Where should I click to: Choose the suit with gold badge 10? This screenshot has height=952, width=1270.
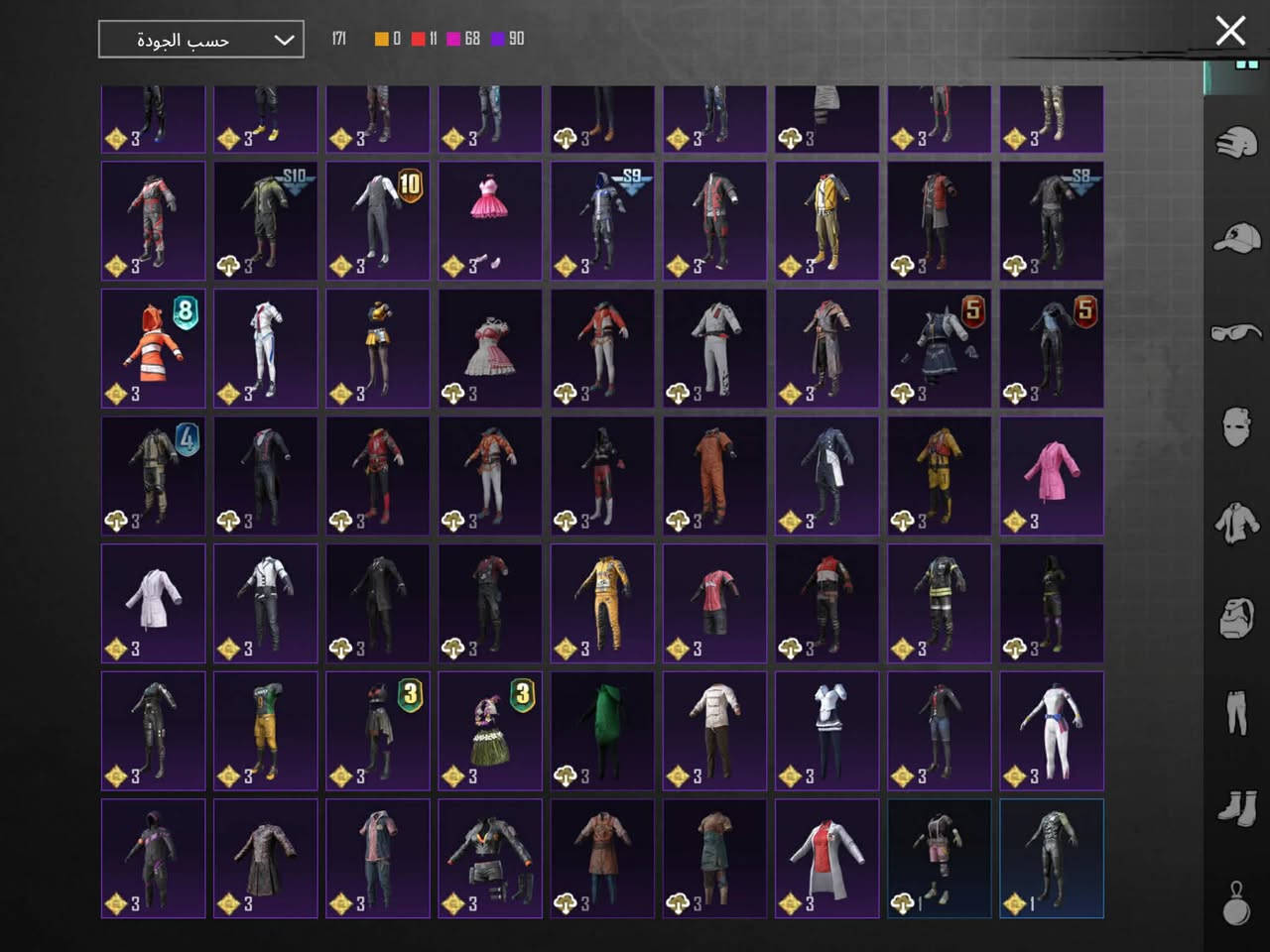378,221
